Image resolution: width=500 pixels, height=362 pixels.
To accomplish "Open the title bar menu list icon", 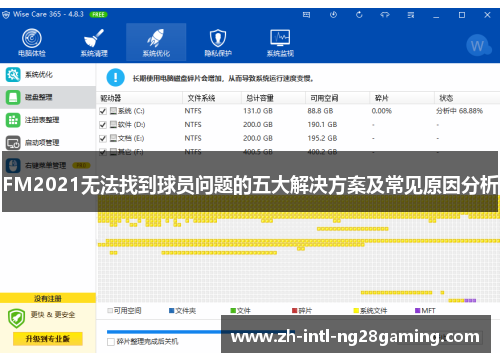I will (x=411, y=15).
